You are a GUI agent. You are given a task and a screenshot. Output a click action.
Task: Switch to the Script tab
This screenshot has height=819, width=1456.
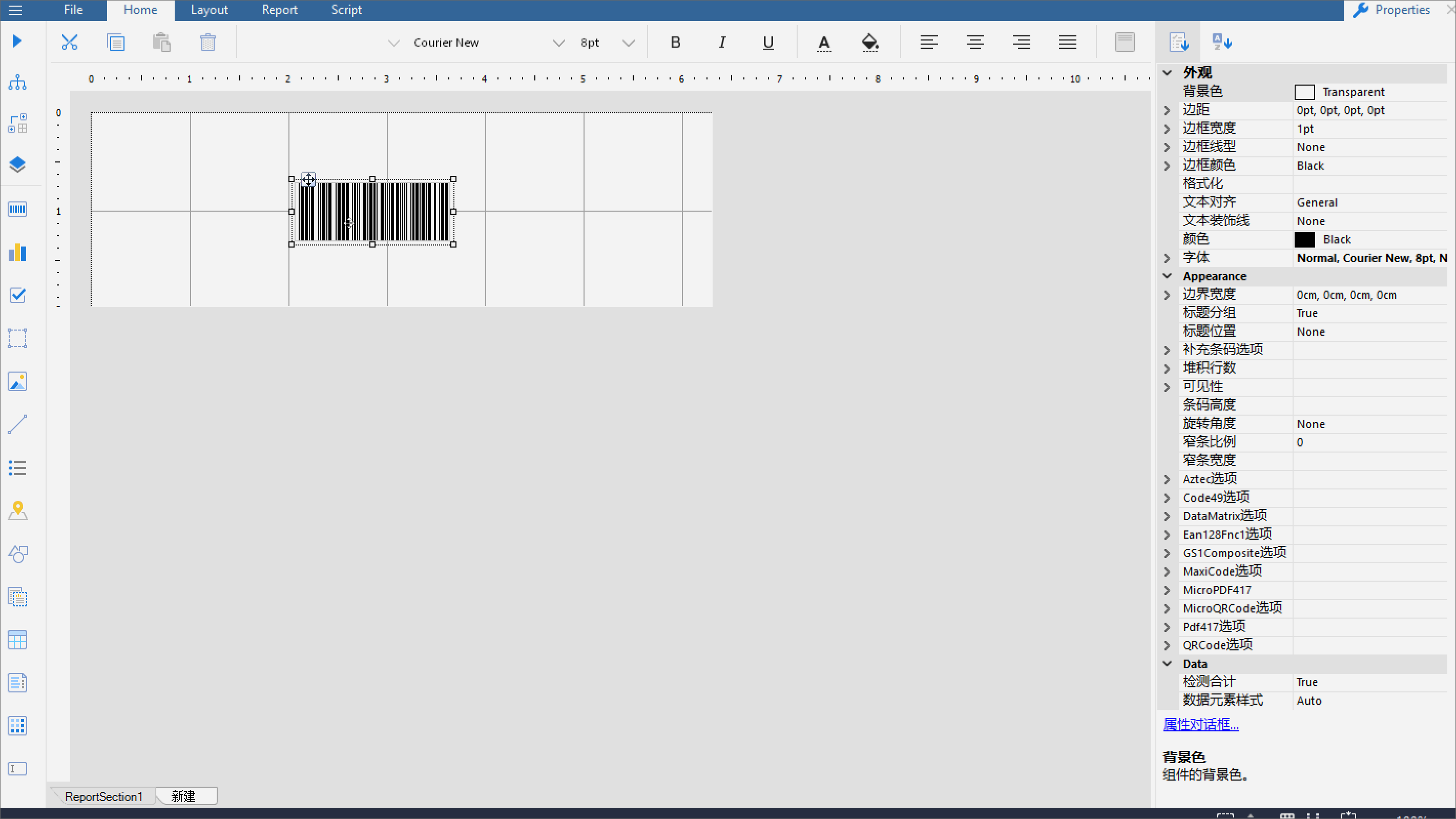tap(346, 10)
